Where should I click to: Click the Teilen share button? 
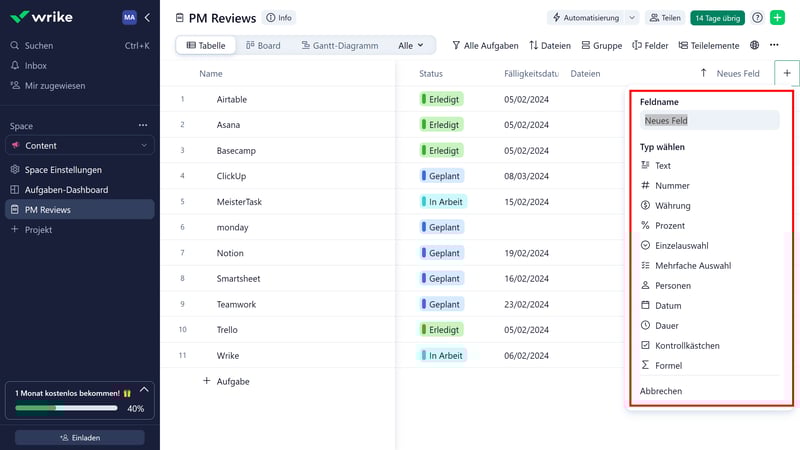pyautogui.click(x=665, y=18)
